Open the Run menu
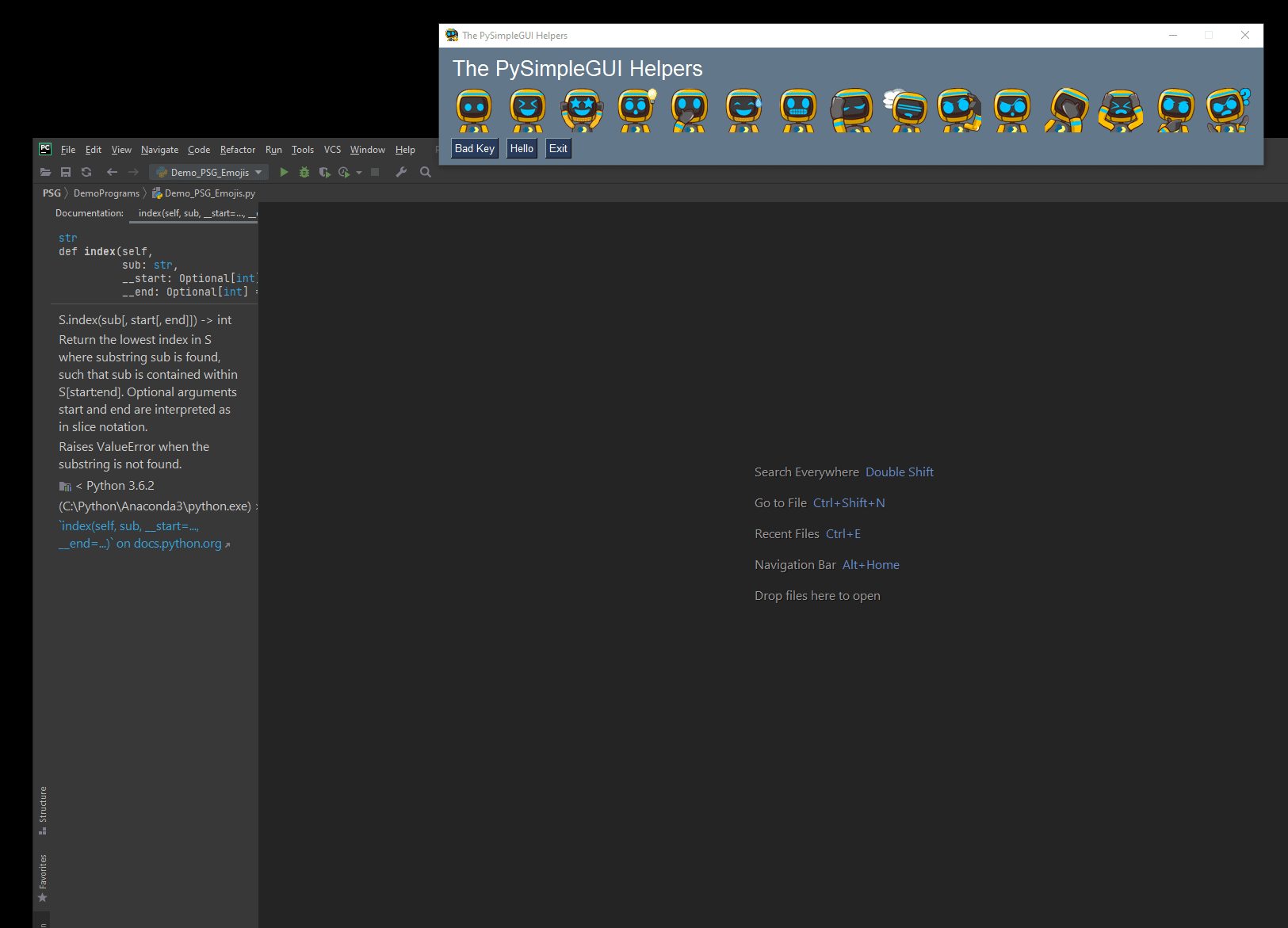1288x928 pixels. click(273, 150)
